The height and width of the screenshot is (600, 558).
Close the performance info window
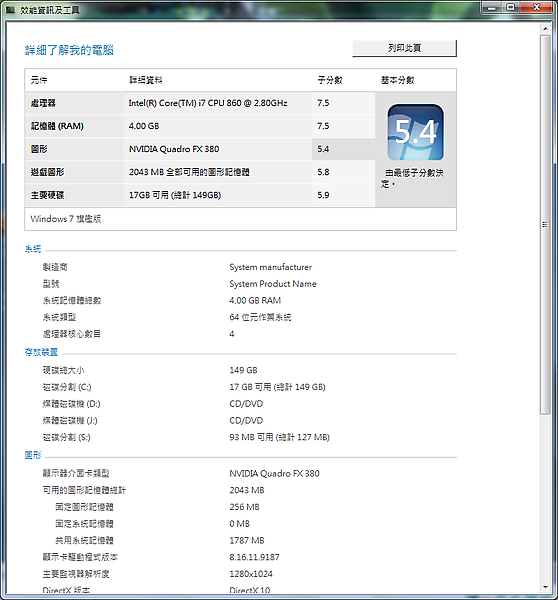(x=537, y=7)
